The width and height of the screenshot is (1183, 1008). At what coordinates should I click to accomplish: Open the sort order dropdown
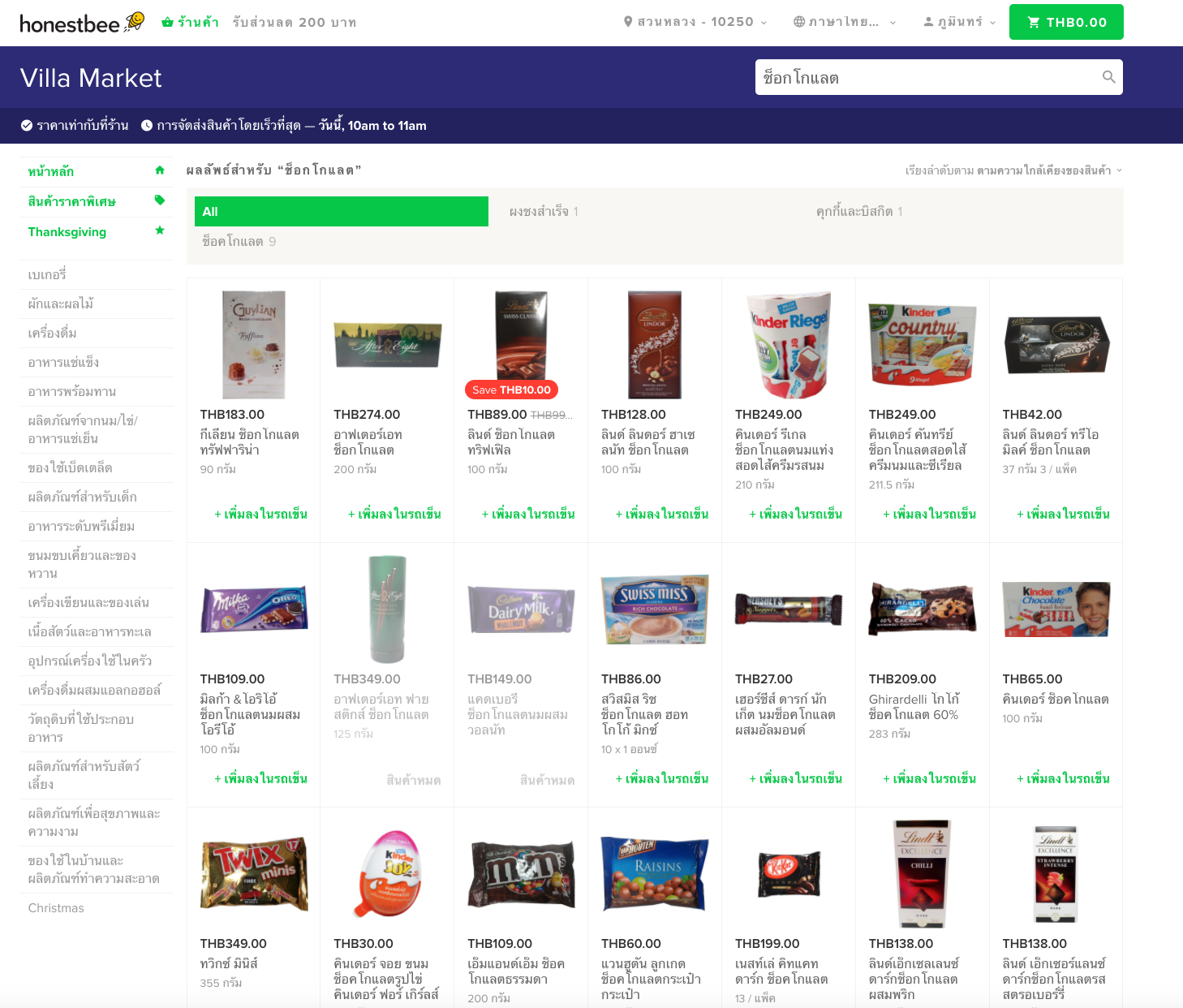1013,170
